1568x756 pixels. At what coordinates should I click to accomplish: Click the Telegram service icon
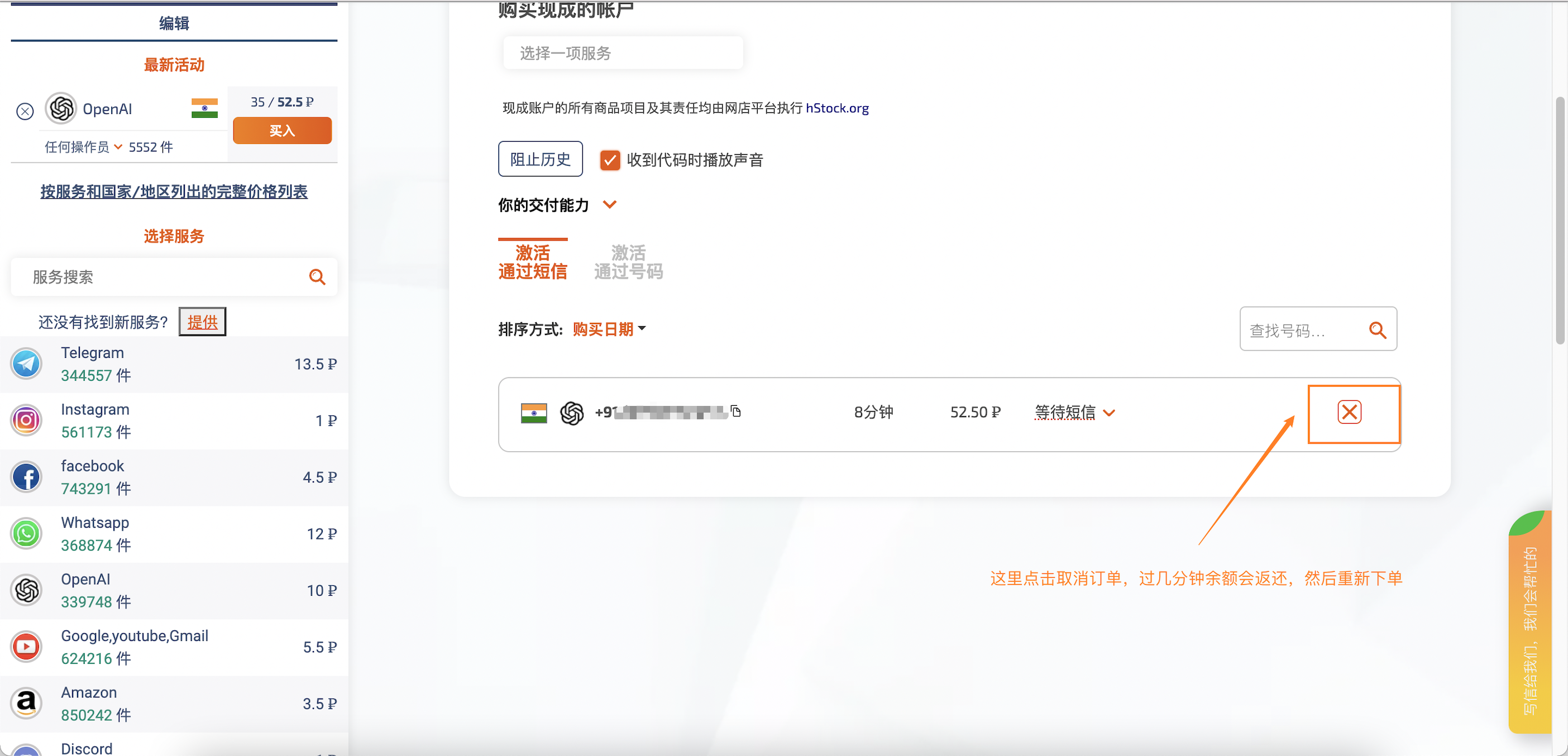coord(26,364)
